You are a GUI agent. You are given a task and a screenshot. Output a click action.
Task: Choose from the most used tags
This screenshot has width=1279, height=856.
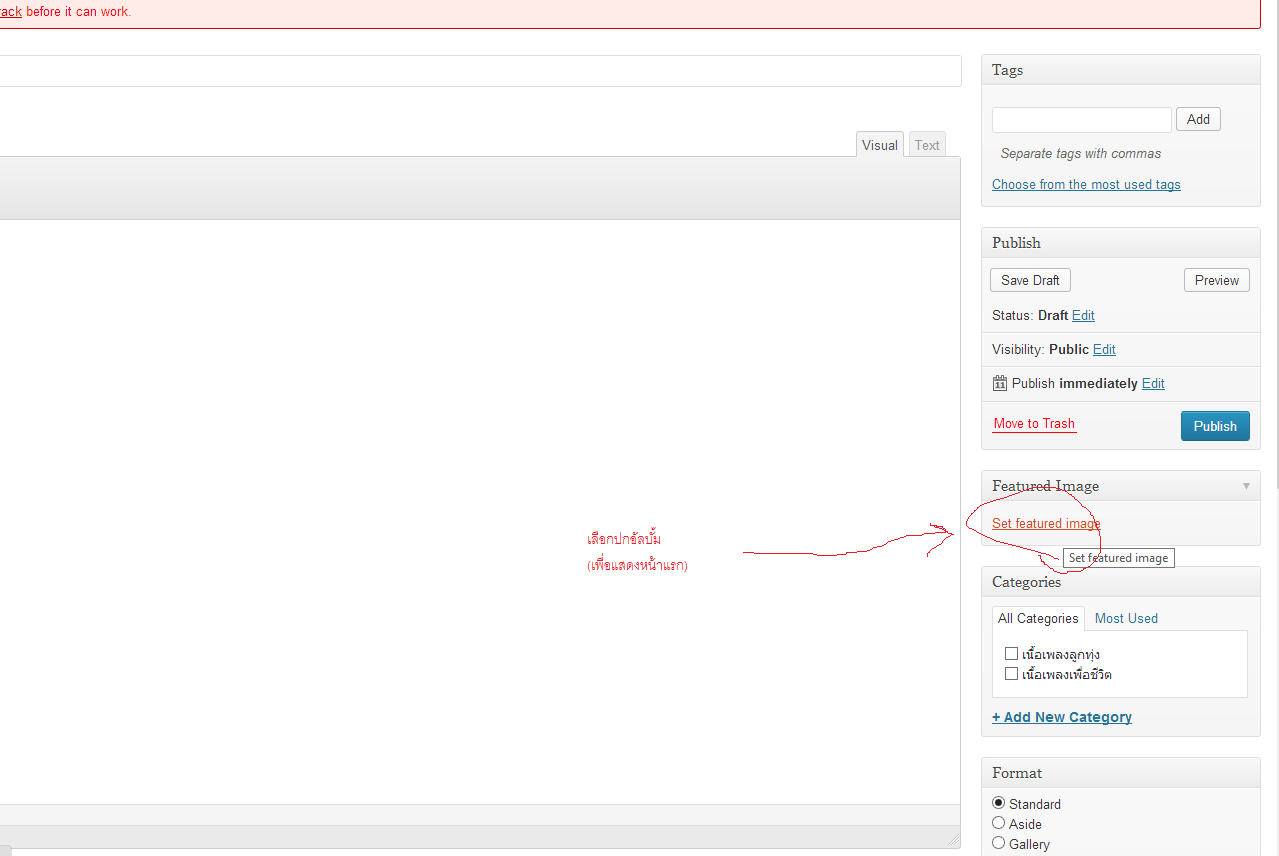pyautogui.click(x=1086, y=184)
